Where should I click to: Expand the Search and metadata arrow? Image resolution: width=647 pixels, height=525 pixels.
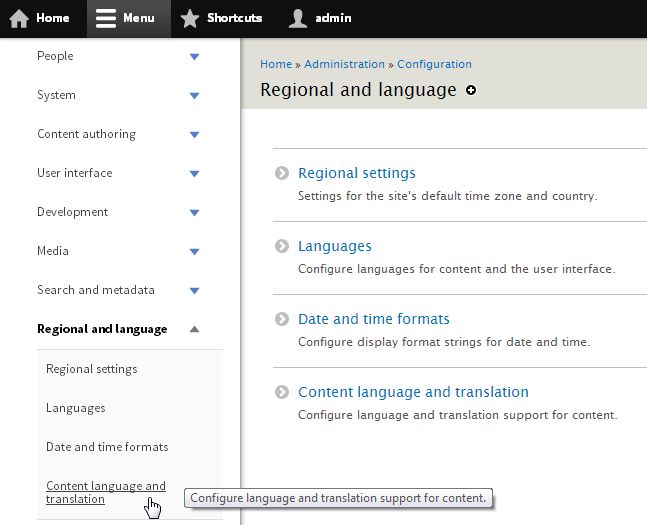point(194,291)
